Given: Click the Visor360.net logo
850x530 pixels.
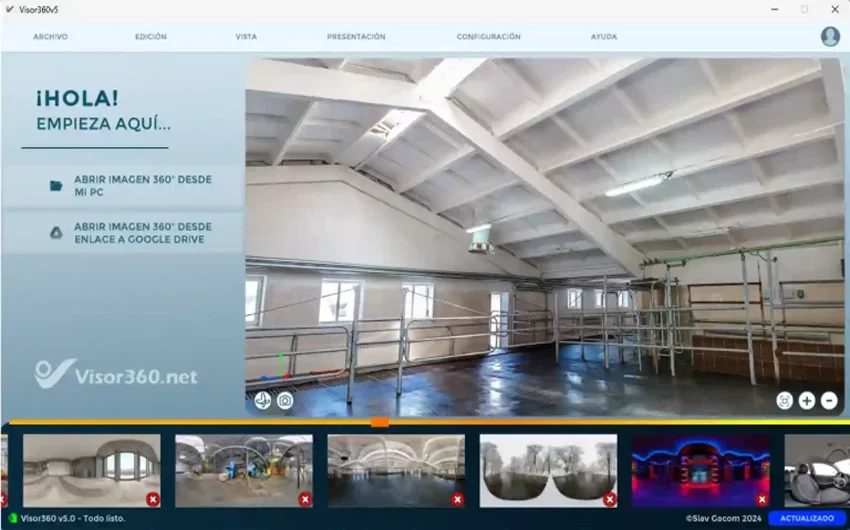Looking at the screenshot, I should pyautogui.click(x=115, y=374).
